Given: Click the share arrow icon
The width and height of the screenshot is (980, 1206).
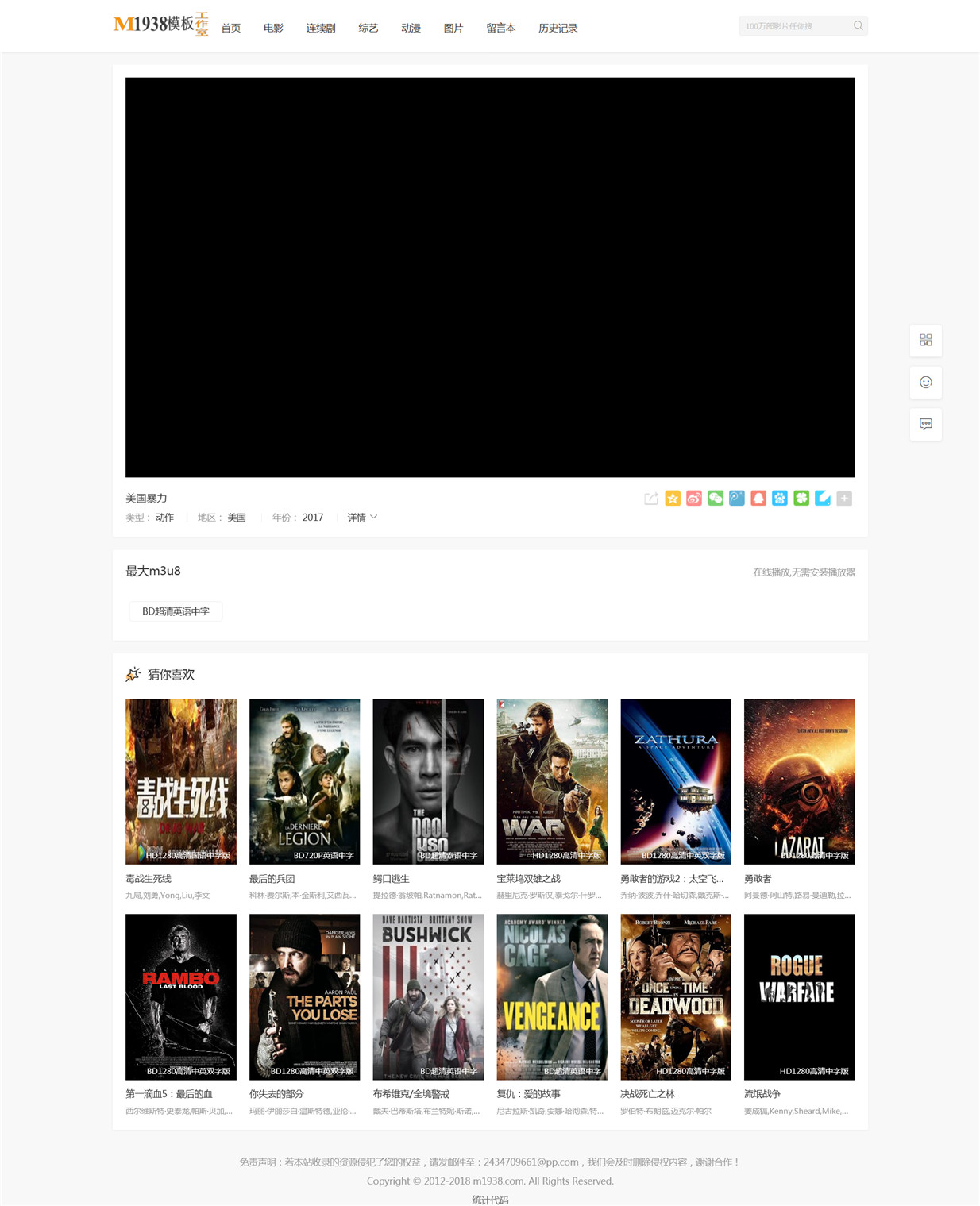Looking at the screenshot, I should click(x=651, y=499).
